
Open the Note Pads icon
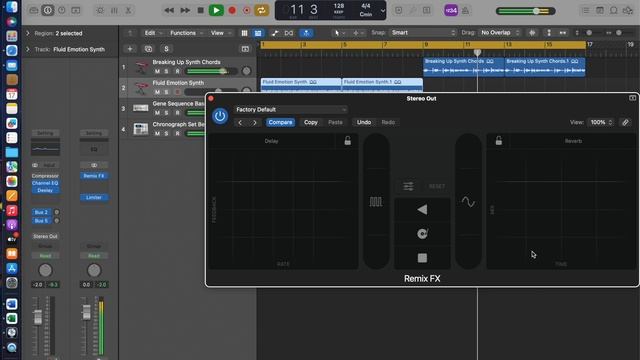(x=600, y=10)
